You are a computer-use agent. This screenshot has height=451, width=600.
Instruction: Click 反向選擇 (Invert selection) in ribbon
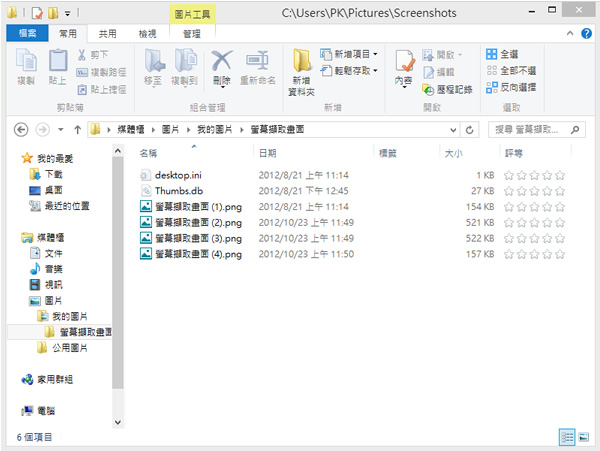point(511,87)
